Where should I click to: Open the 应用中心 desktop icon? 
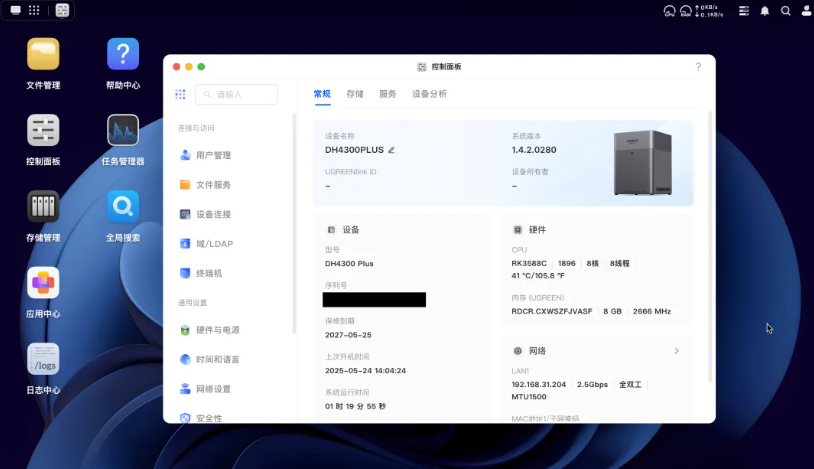click(43, 283)
